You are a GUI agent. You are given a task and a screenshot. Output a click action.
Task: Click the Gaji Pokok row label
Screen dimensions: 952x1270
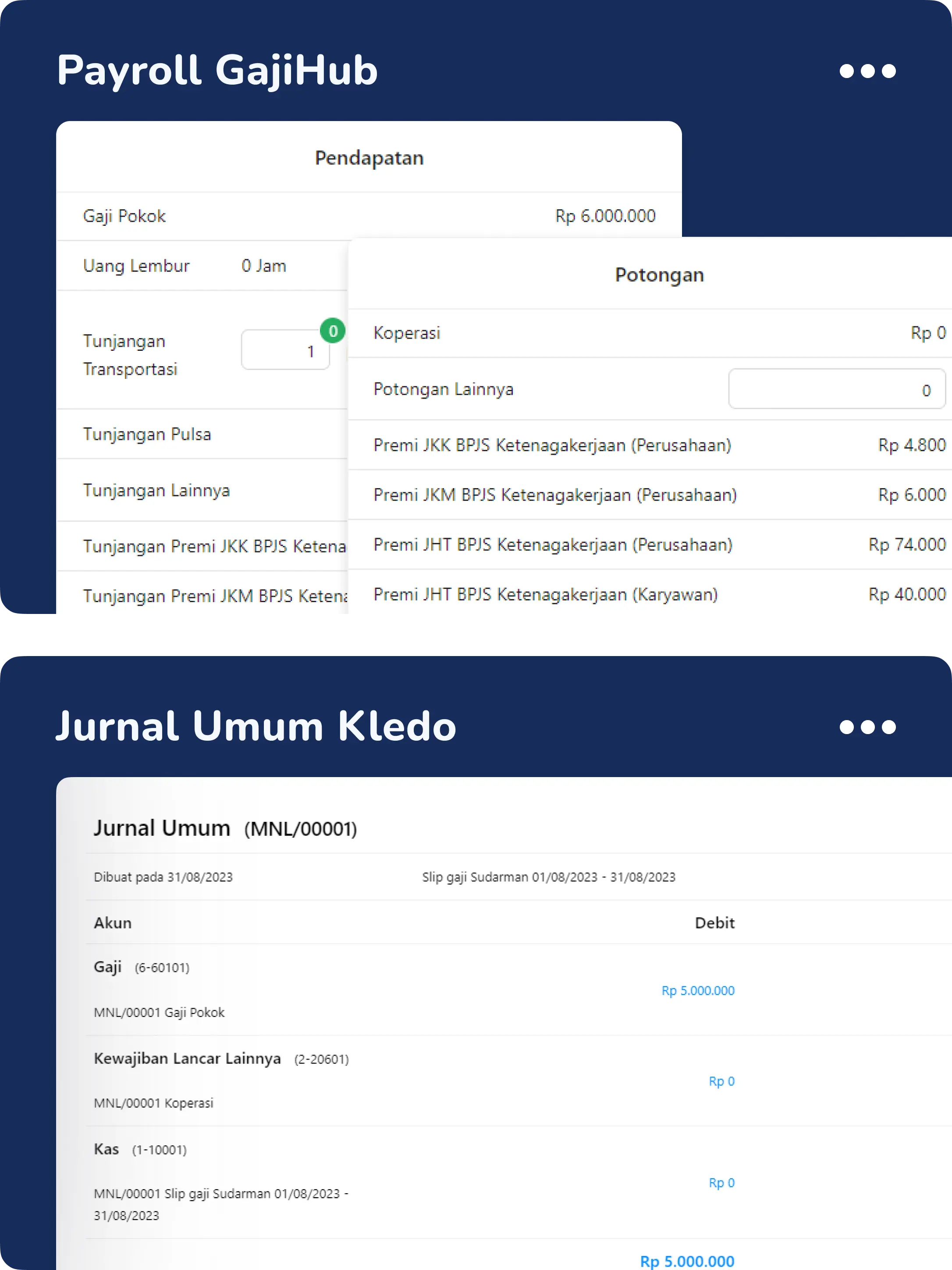pyautogui.click(x=124, y=216)
